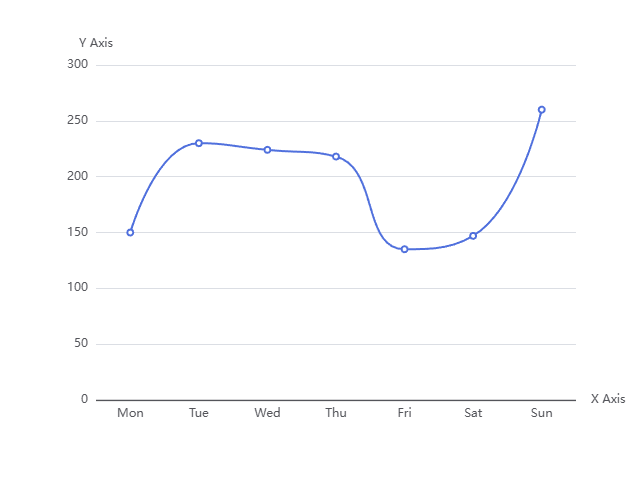Click the Tuesday data point marker
Screen dimensions: 640x480
point(199,143)
